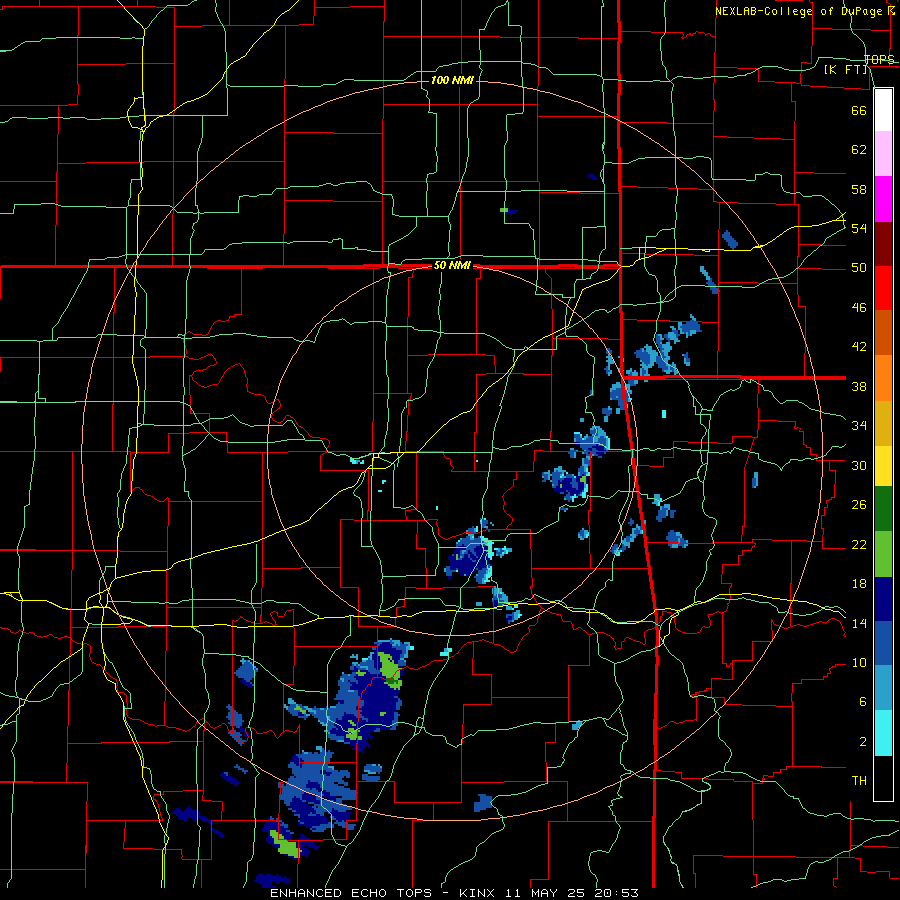Click the 2 legend value
Screen dimensions: 900x900
(862, 741)
